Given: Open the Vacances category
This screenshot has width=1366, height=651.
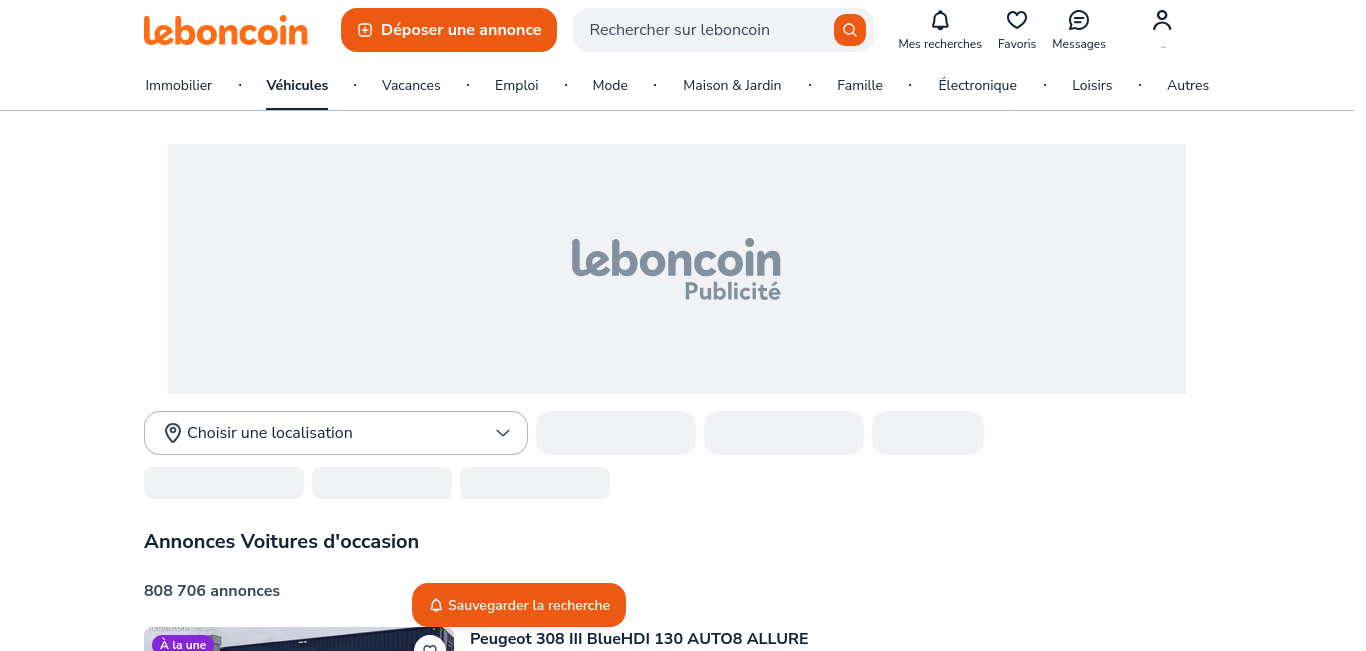Looking at the screenshot, I should (x=411, y=86).
